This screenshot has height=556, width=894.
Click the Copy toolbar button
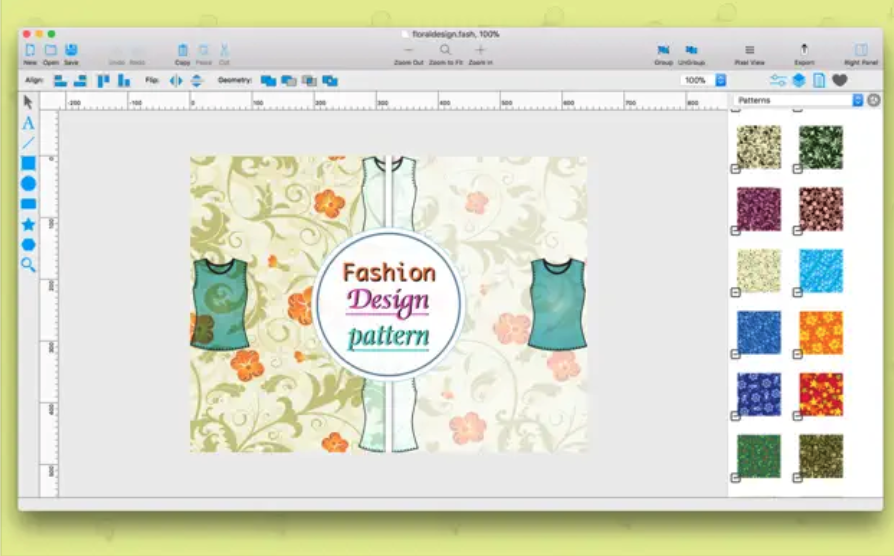[182, 50]
